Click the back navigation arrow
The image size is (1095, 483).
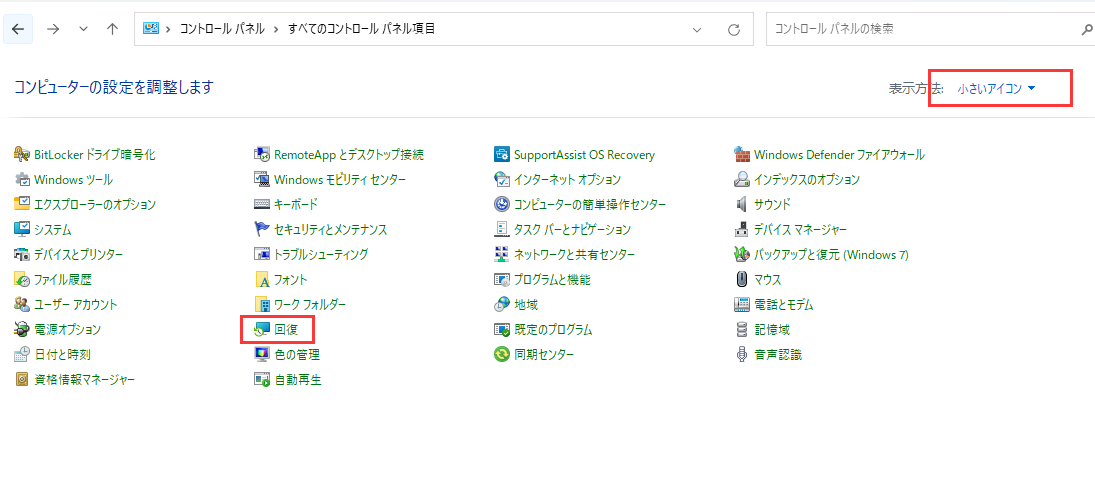pyautogui.click(x=18, y=29)
